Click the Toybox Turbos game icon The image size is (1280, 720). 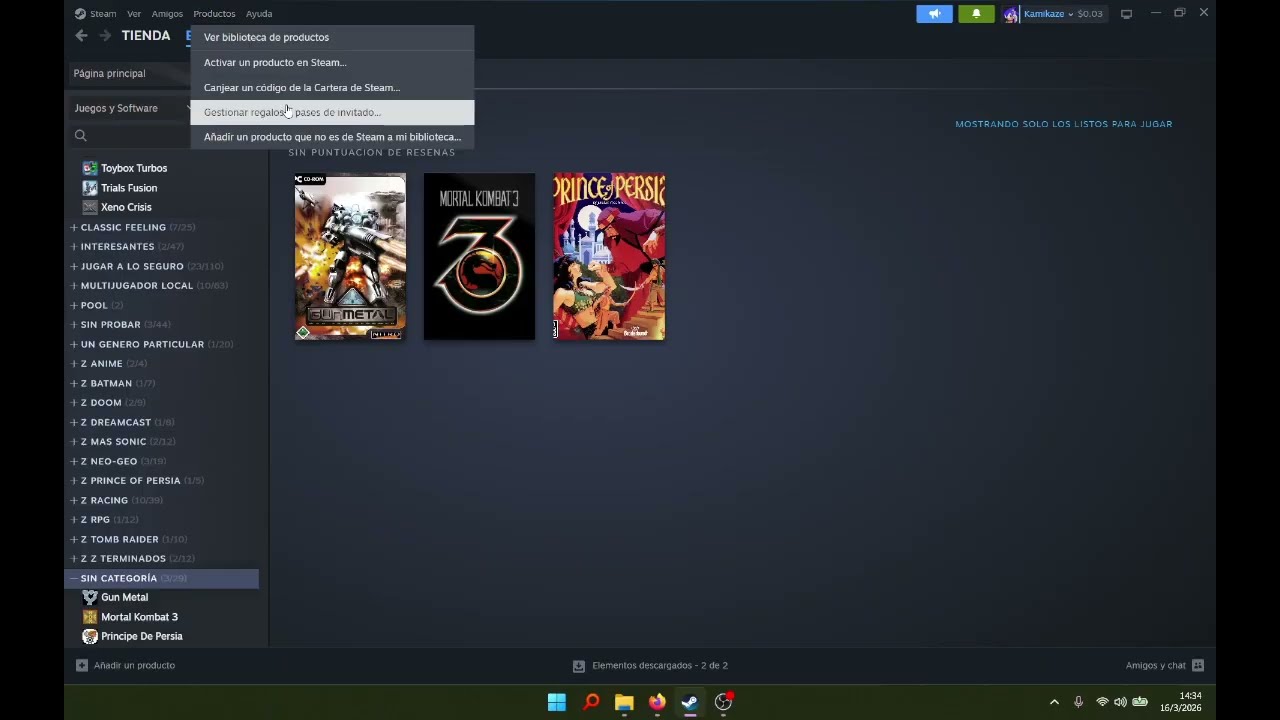(90, 168)
